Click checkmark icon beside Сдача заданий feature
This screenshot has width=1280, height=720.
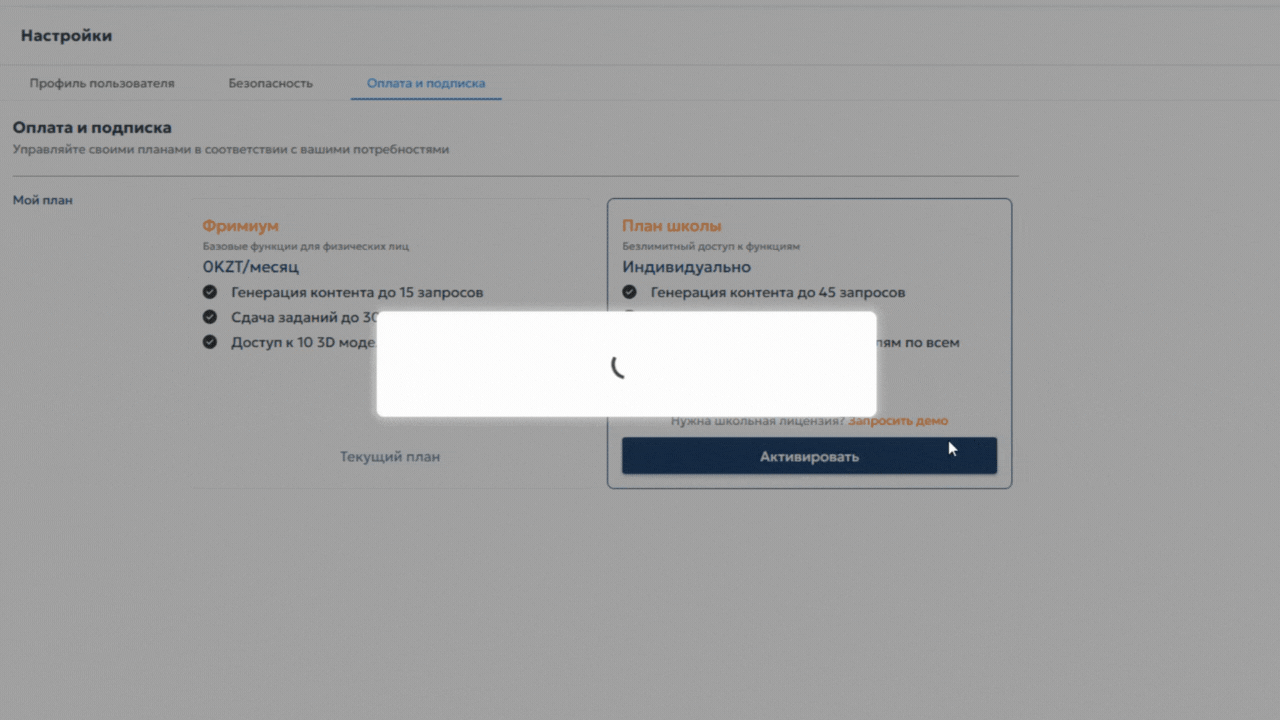210,317
